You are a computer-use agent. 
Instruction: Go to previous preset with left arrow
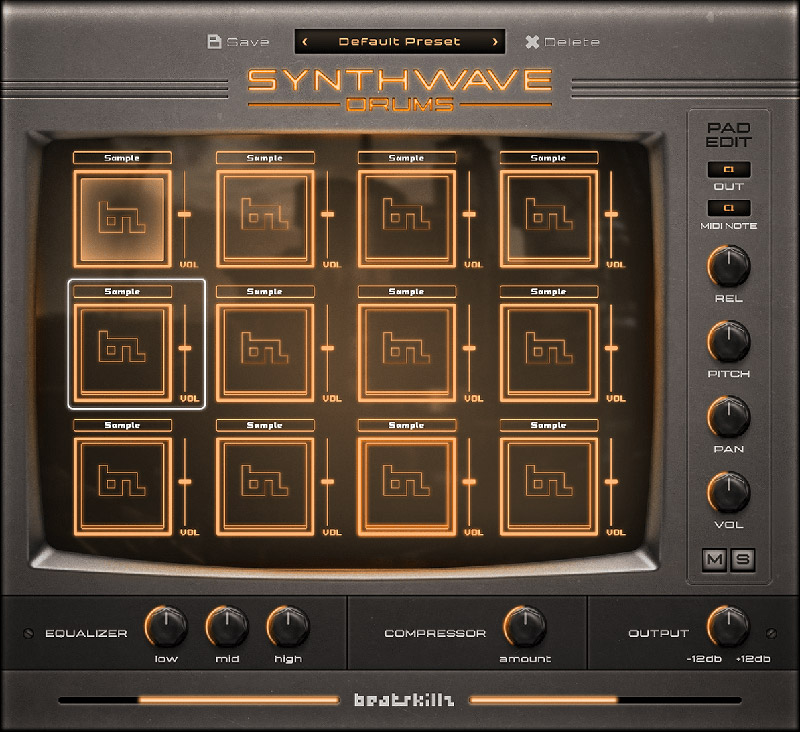click(x=305, y=42)
